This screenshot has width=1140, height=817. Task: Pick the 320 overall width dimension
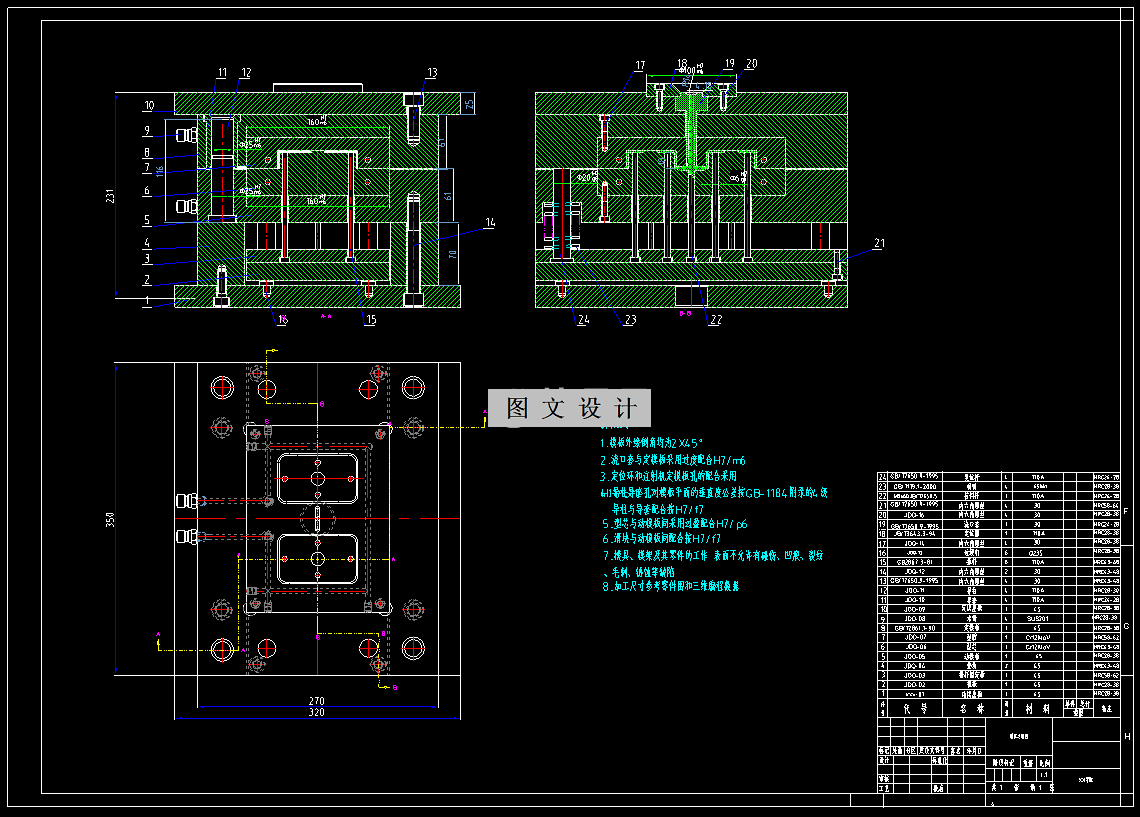coord(316,712)
